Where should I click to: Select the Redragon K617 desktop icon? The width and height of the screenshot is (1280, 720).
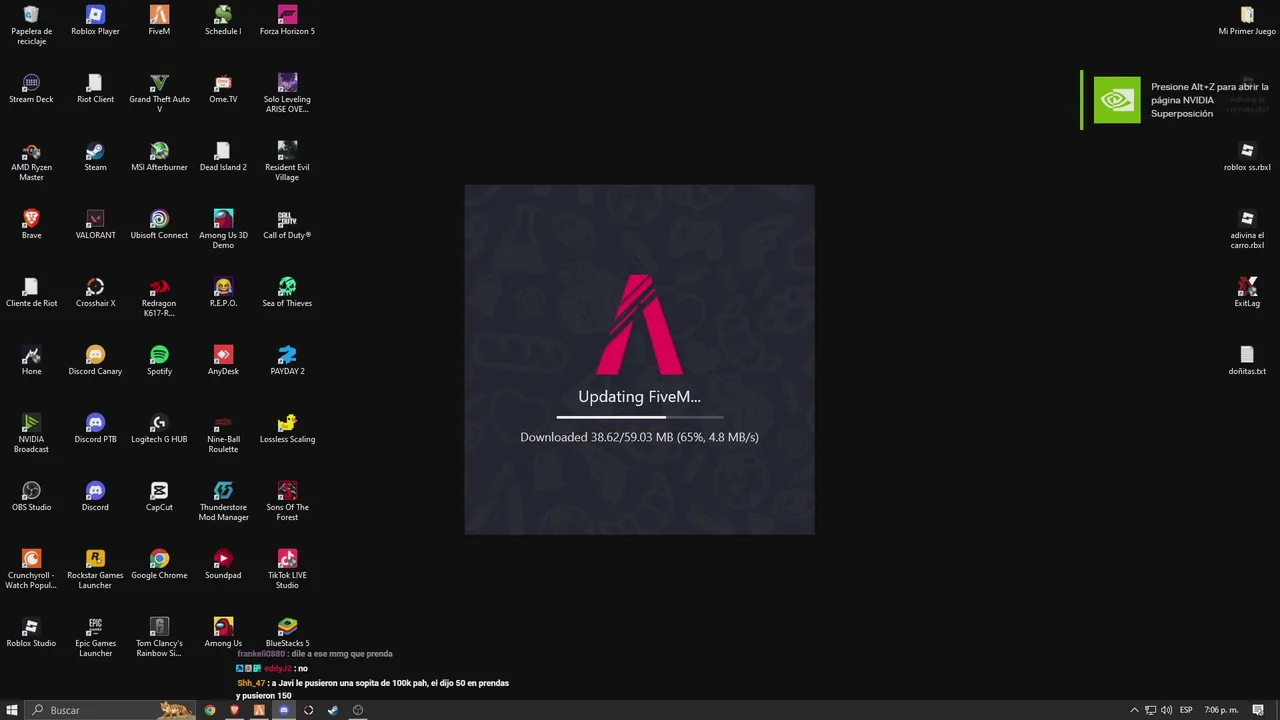tap(159, 297)
